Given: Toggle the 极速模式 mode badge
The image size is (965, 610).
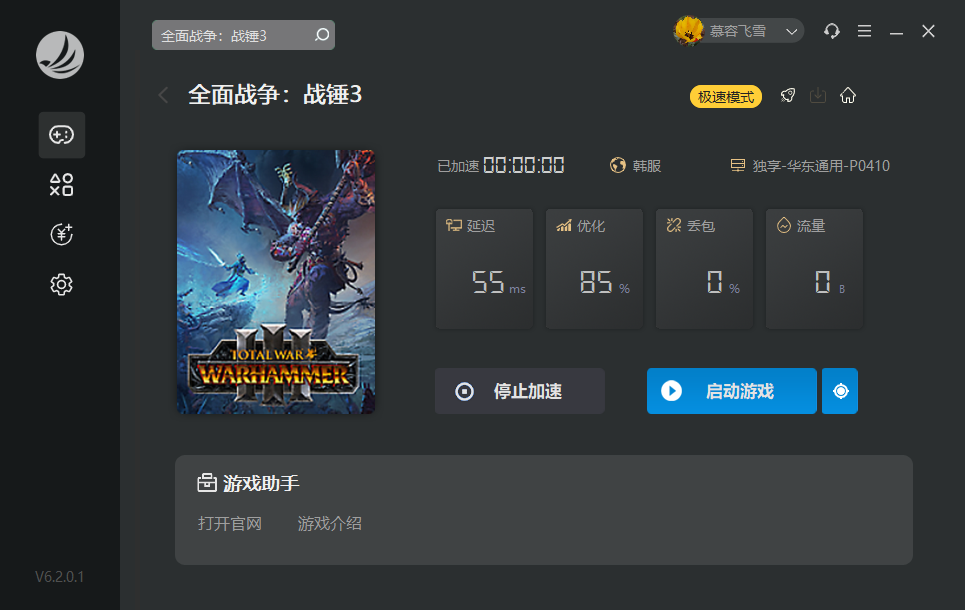Looking at the screenshot, I should (x=726, y=97).
